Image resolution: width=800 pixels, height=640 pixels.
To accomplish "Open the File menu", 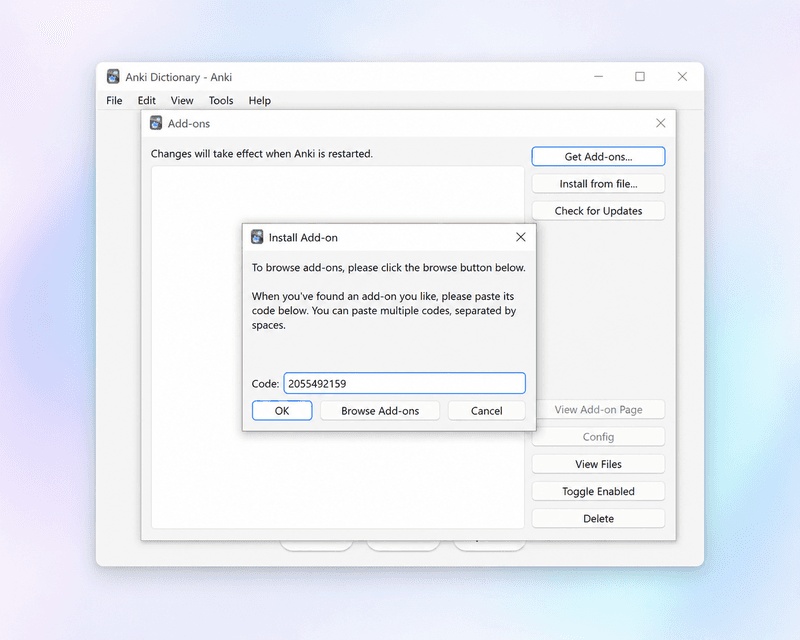I will click(114, 101).
